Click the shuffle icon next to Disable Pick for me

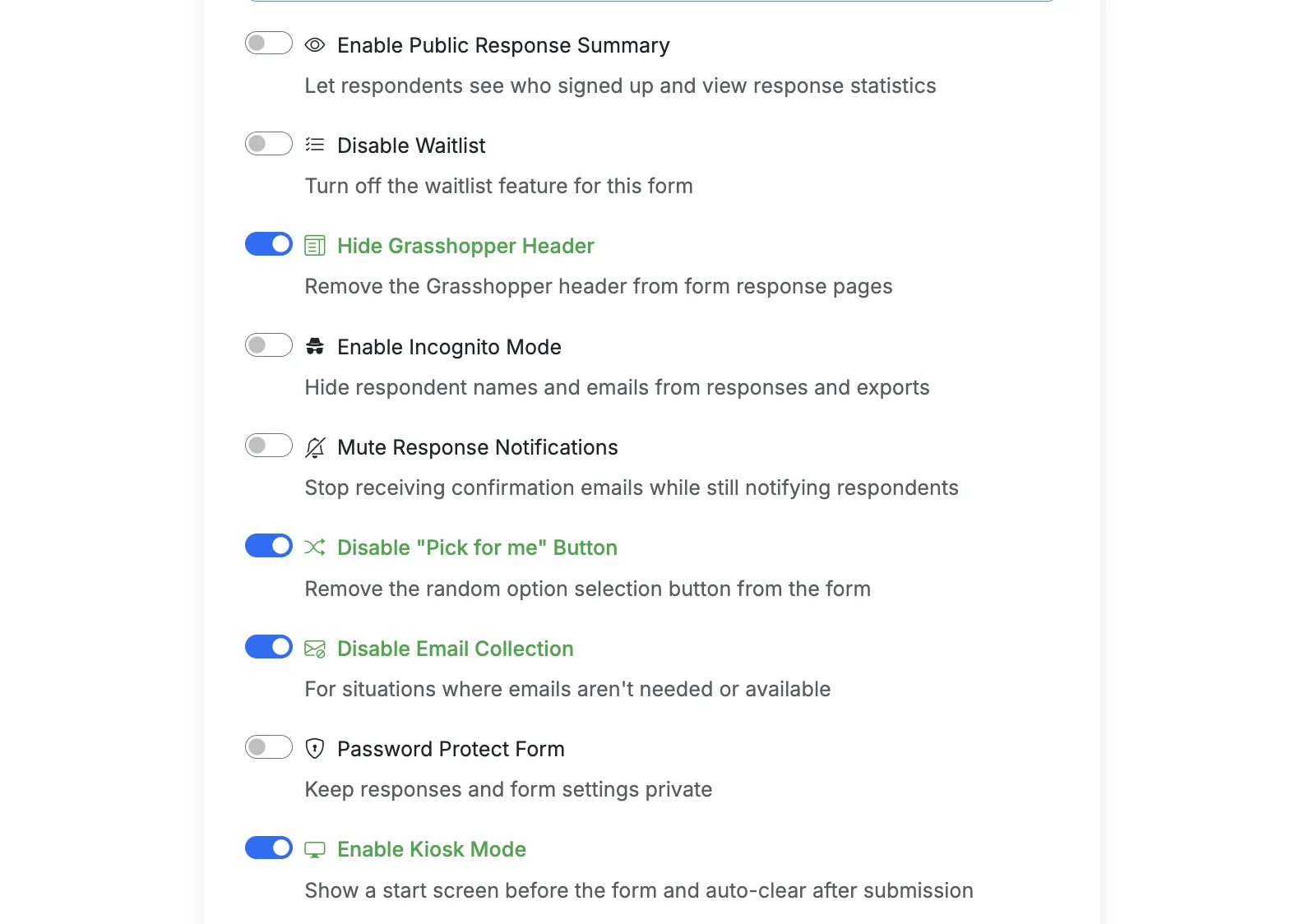coord(315,547)
